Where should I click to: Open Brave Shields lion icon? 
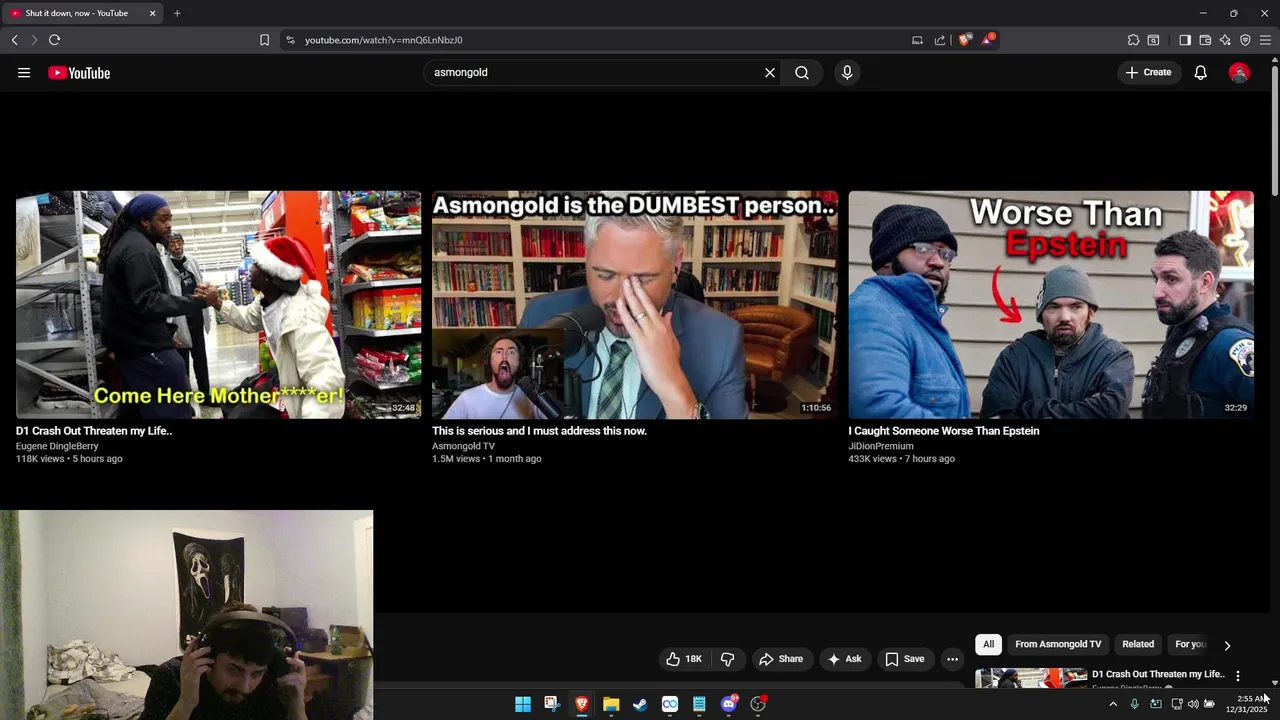[x=964, y=40]
